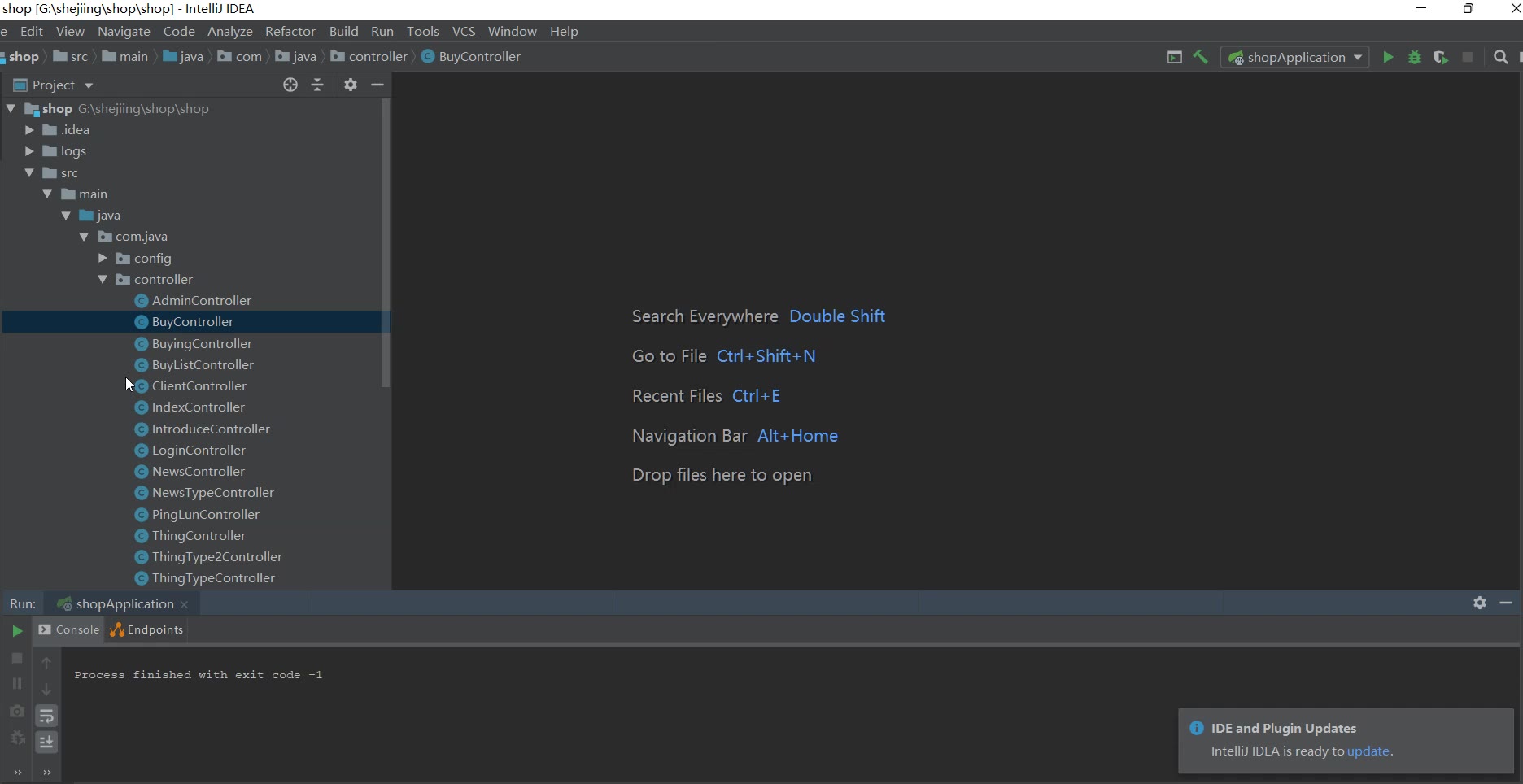1523x784 pixels.
Task: Start debugging with the bug icon
Action: click(1415, 57)
